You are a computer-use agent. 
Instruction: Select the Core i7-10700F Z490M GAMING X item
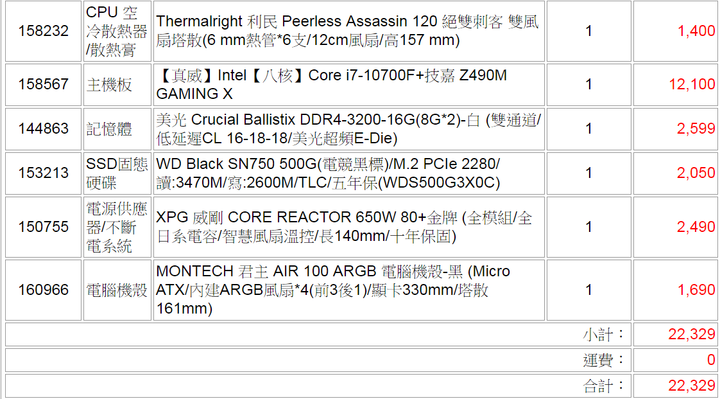331,84
